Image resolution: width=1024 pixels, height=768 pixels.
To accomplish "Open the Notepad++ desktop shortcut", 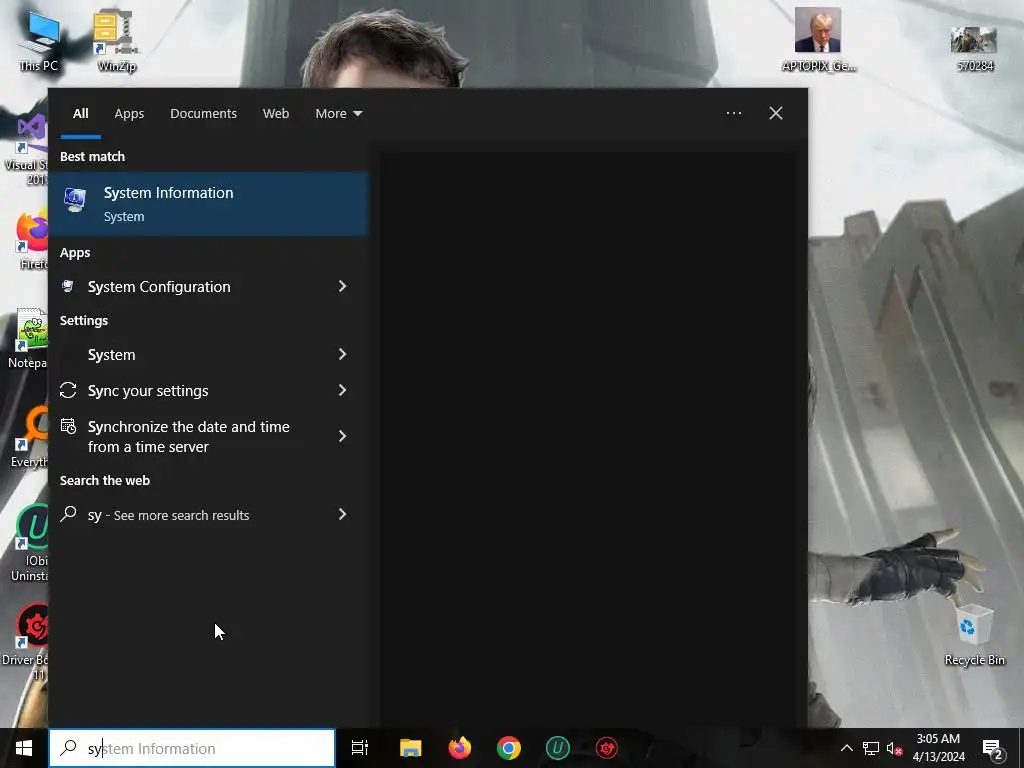I will (x=29, y=338).
